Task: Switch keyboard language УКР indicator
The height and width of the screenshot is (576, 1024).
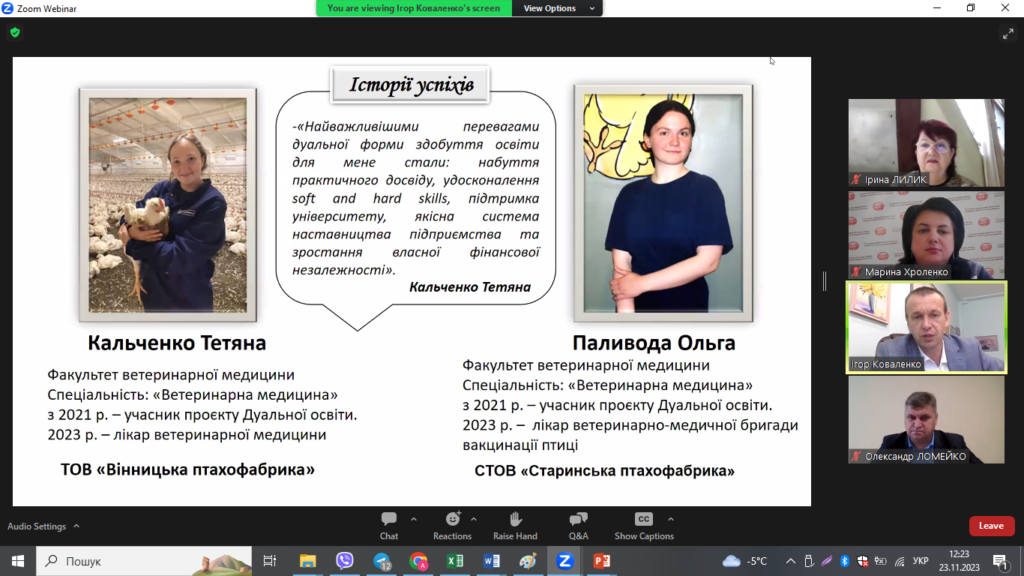Action: tap(921, 561)
